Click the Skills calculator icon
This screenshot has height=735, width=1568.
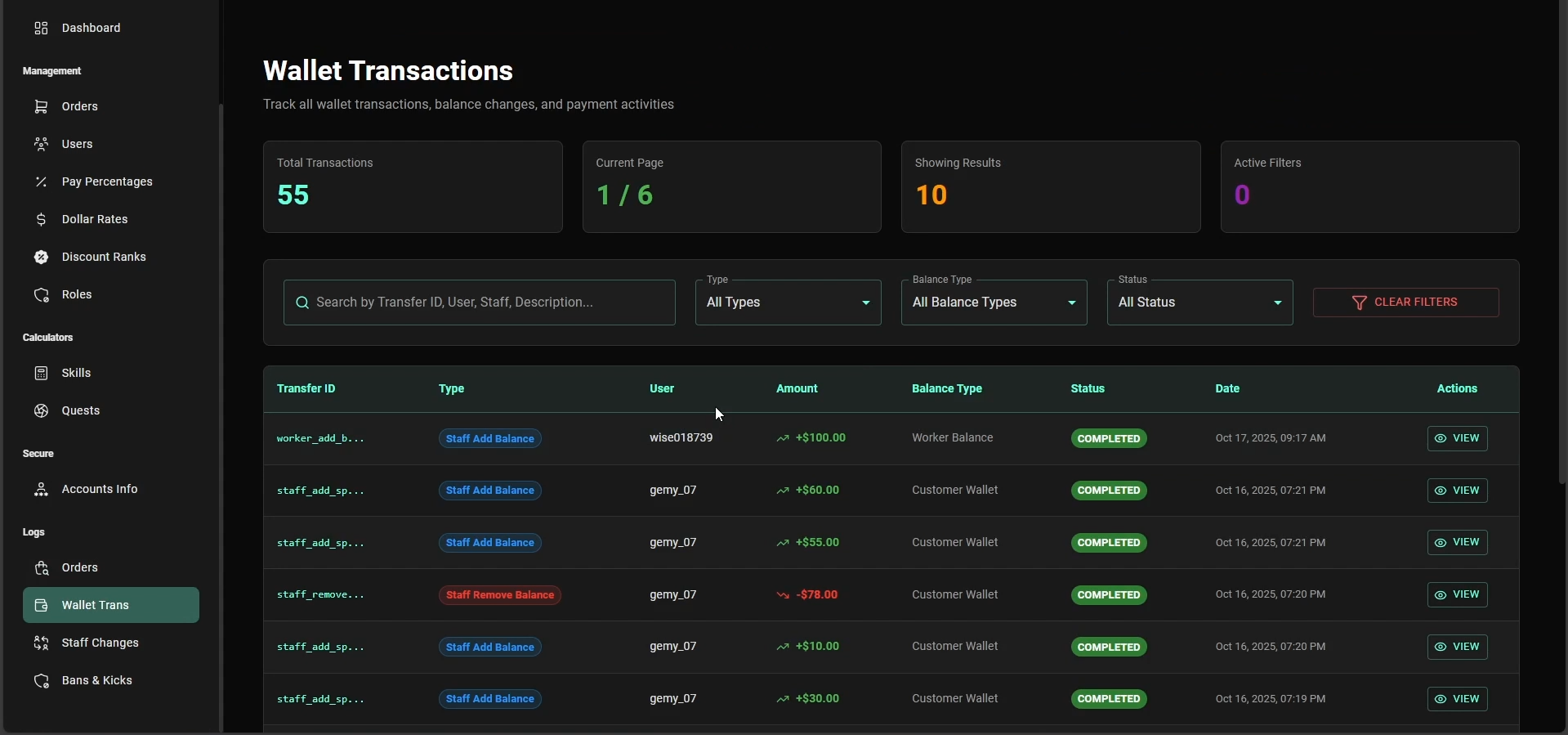[x=41, y=374]
